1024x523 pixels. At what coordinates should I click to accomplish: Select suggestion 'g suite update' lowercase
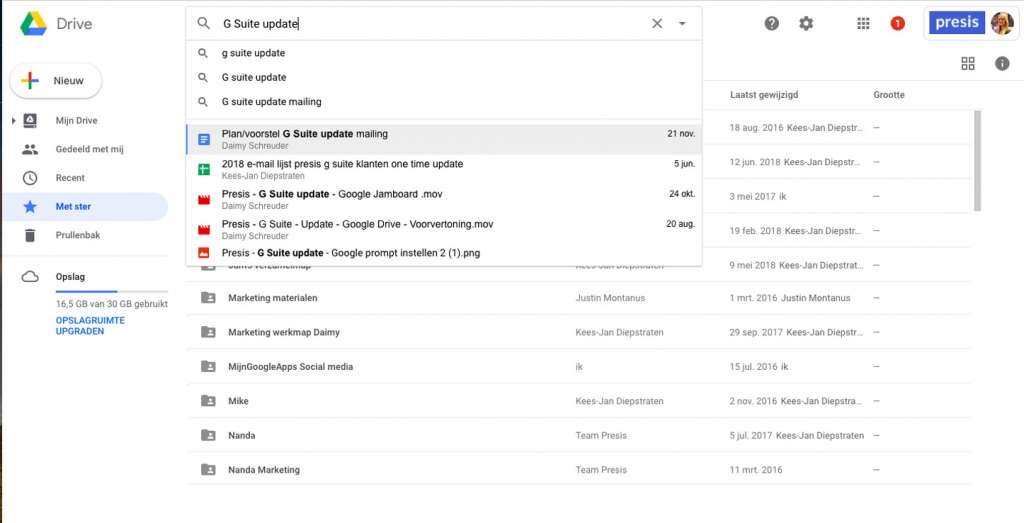444,53
